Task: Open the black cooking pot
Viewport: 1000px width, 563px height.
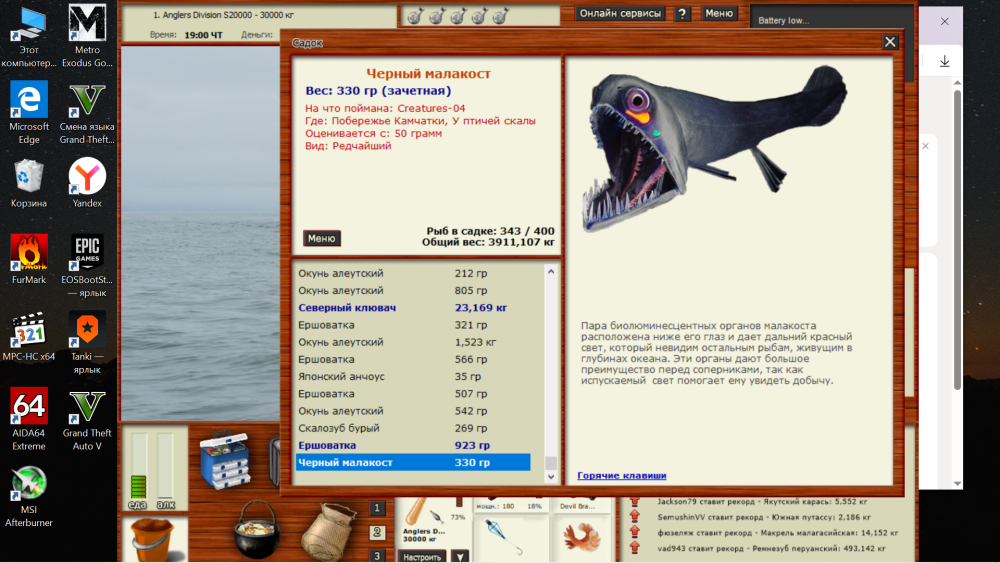Action: click(255, 526)
